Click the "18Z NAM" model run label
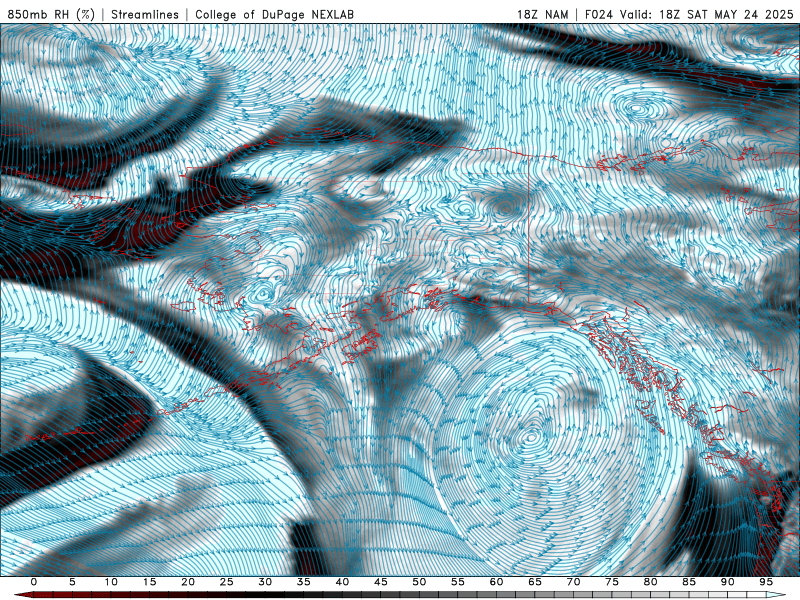800x600 pixels. 543,14
